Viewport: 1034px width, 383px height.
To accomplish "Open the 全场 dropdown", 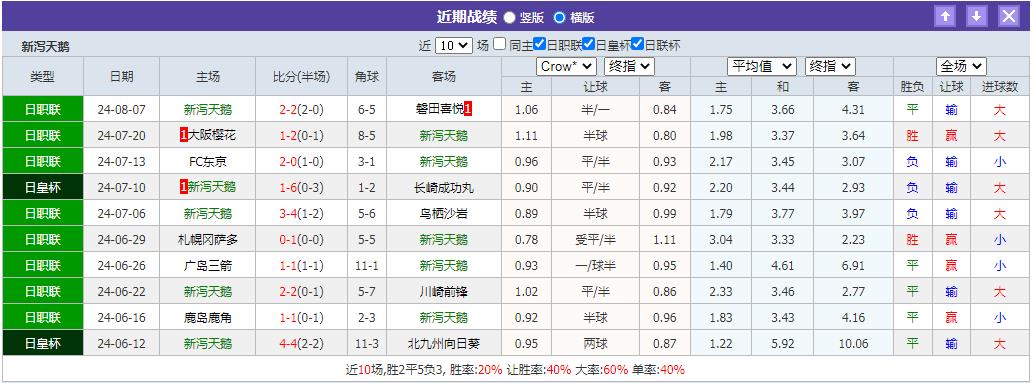I will [961, 67].
